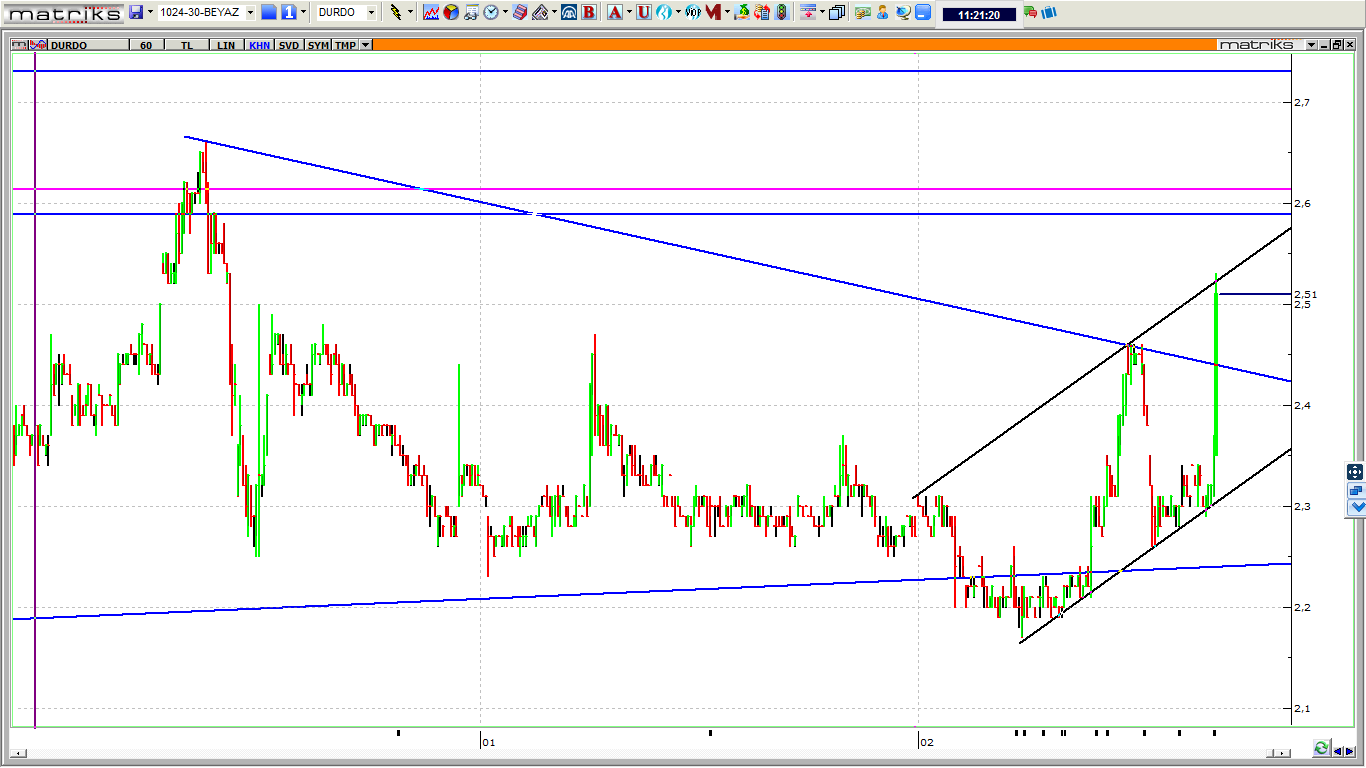Click the red letter B icon

[x=588, y=12]
